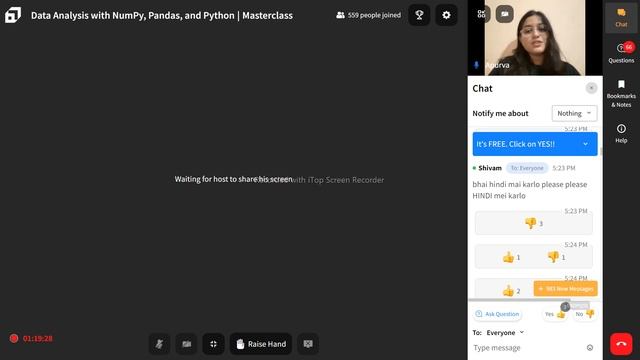Open the settings gear
640x360 pixels.
pos(446,15)
